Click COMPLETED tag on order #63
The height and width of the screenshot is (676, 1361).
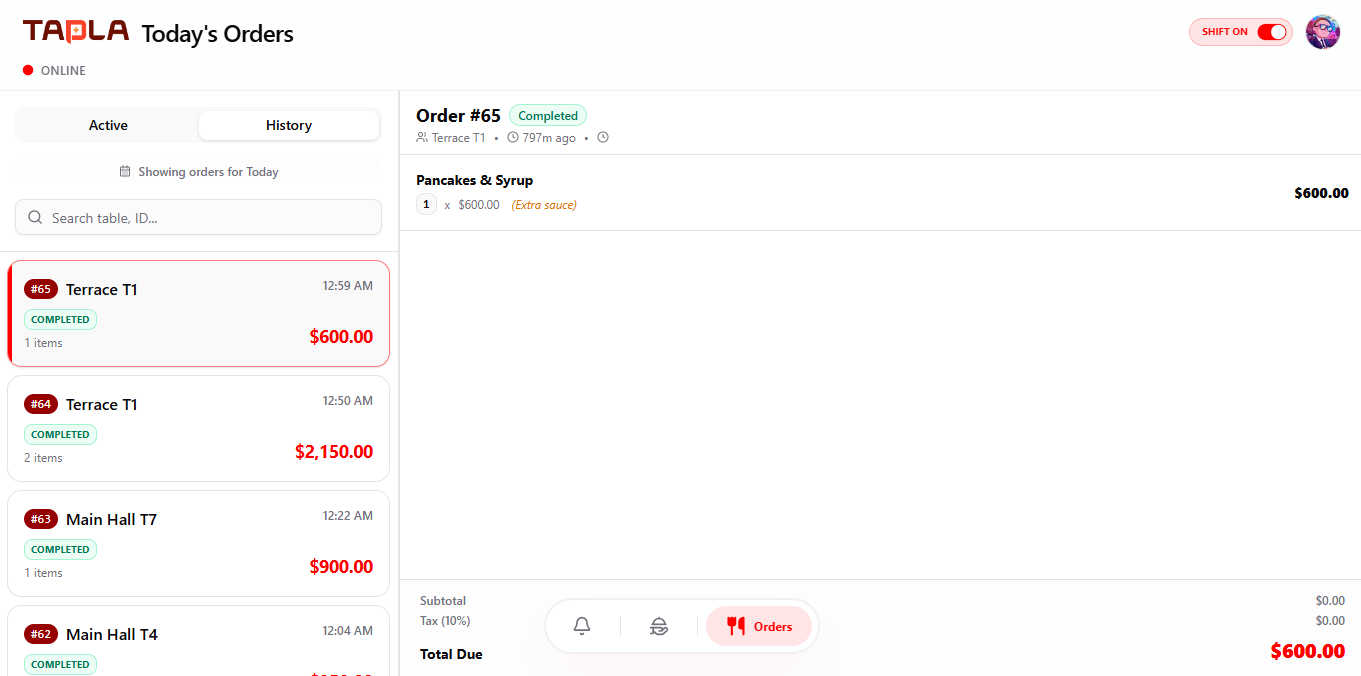click(60, 549)
